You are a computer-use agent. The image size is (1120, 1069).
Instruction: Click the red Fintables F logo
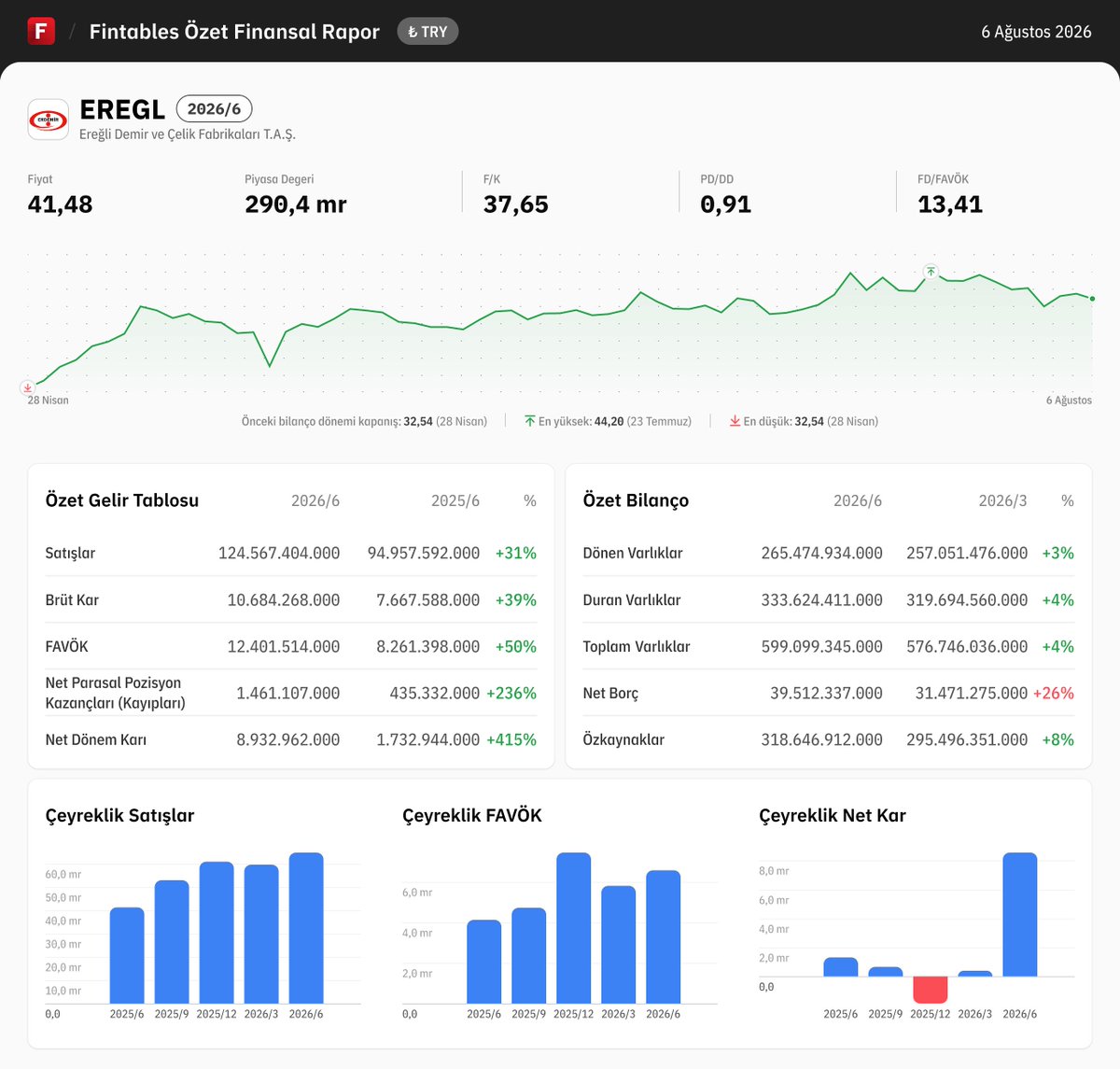click(x=41, y=31)
